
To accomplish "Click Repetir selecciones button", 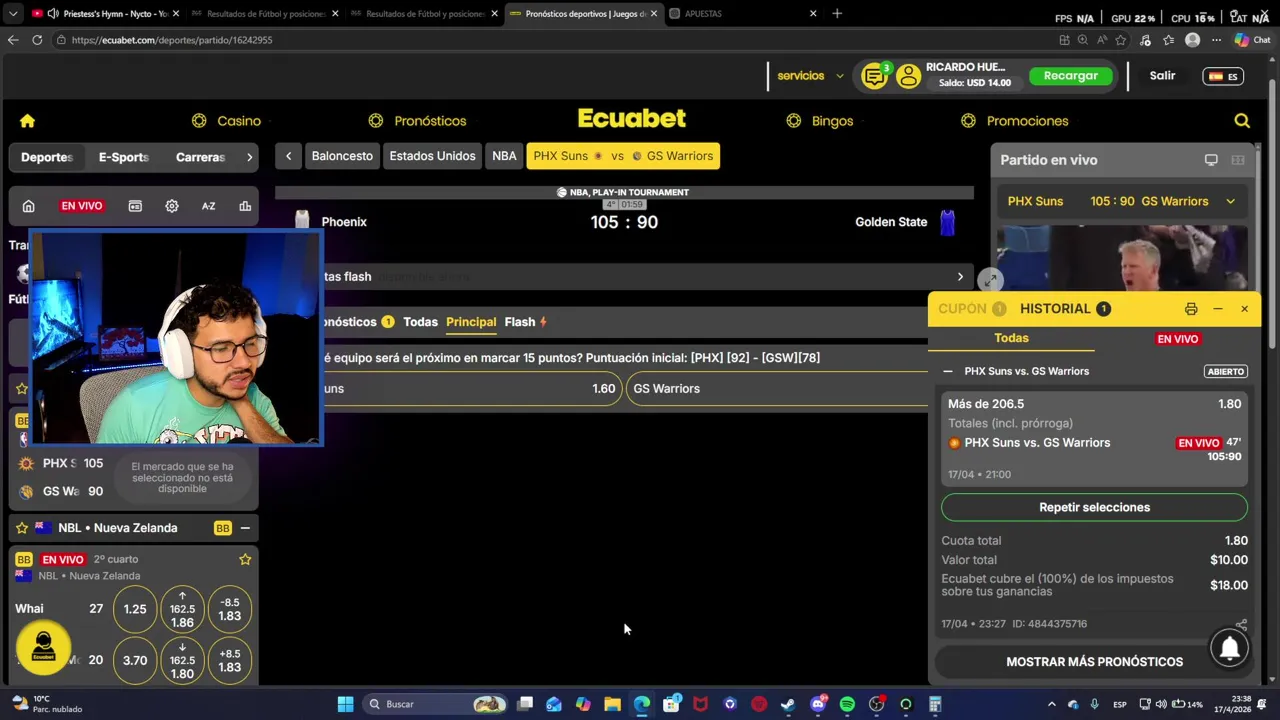I will click(x=1094, y=507).
